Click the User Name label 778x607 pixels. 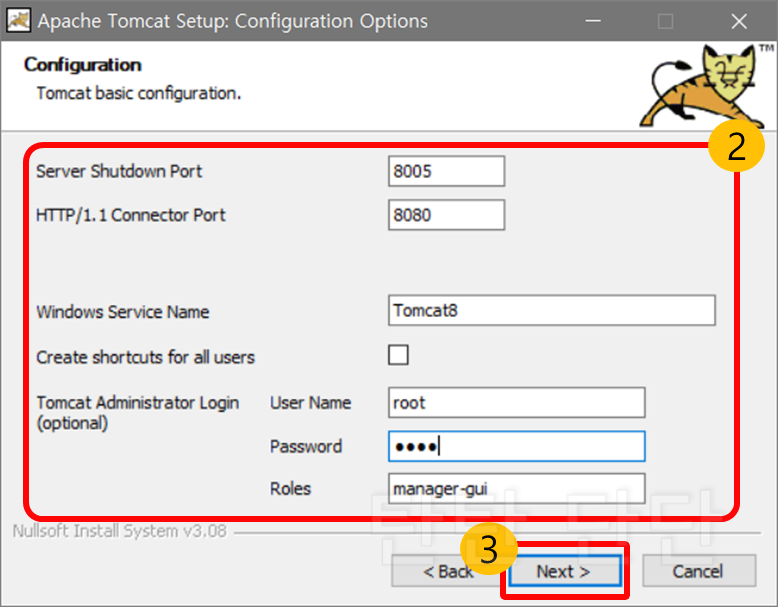click(x=311, y=403)
